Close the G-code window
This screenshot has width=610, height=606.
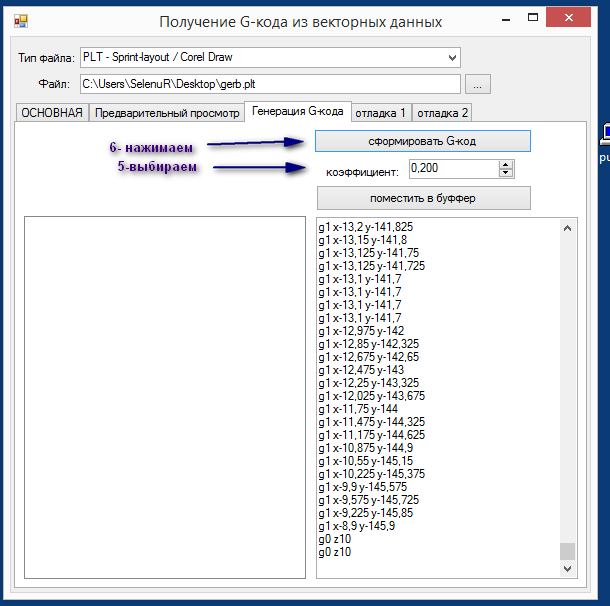click(x=568, y=18)
